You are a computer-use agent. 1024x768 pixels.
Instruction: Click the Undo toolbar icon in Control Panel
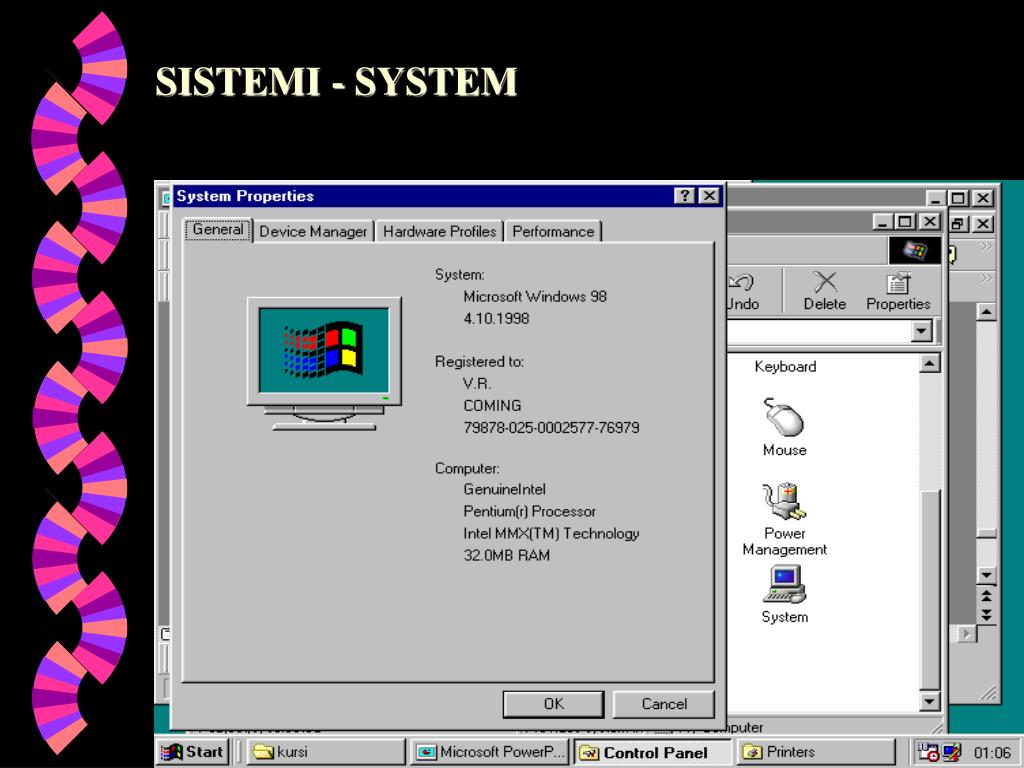[x=743, y=291]
